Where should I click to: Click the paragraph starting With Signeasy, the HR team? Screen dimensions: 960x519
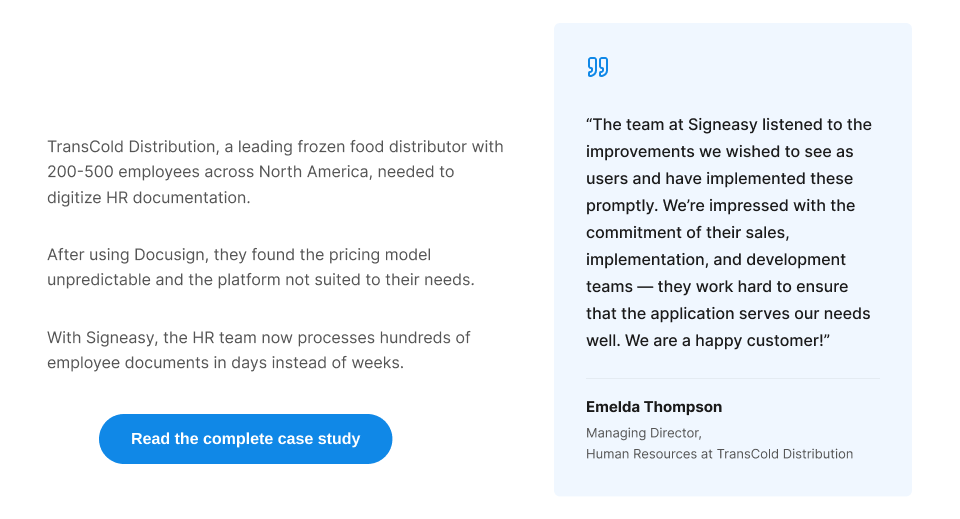(259, 350)
